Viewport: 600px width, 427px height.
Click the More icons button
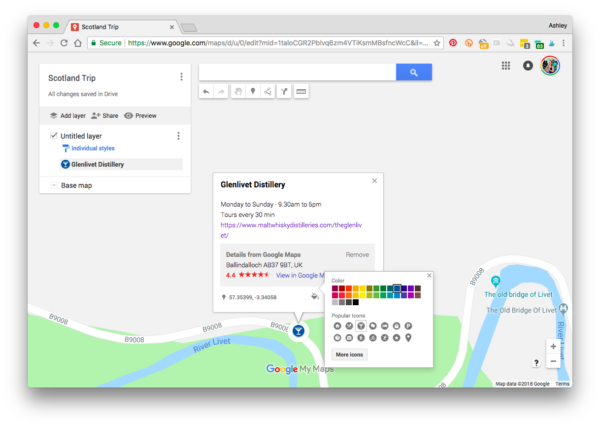click(x=349, y=355)
